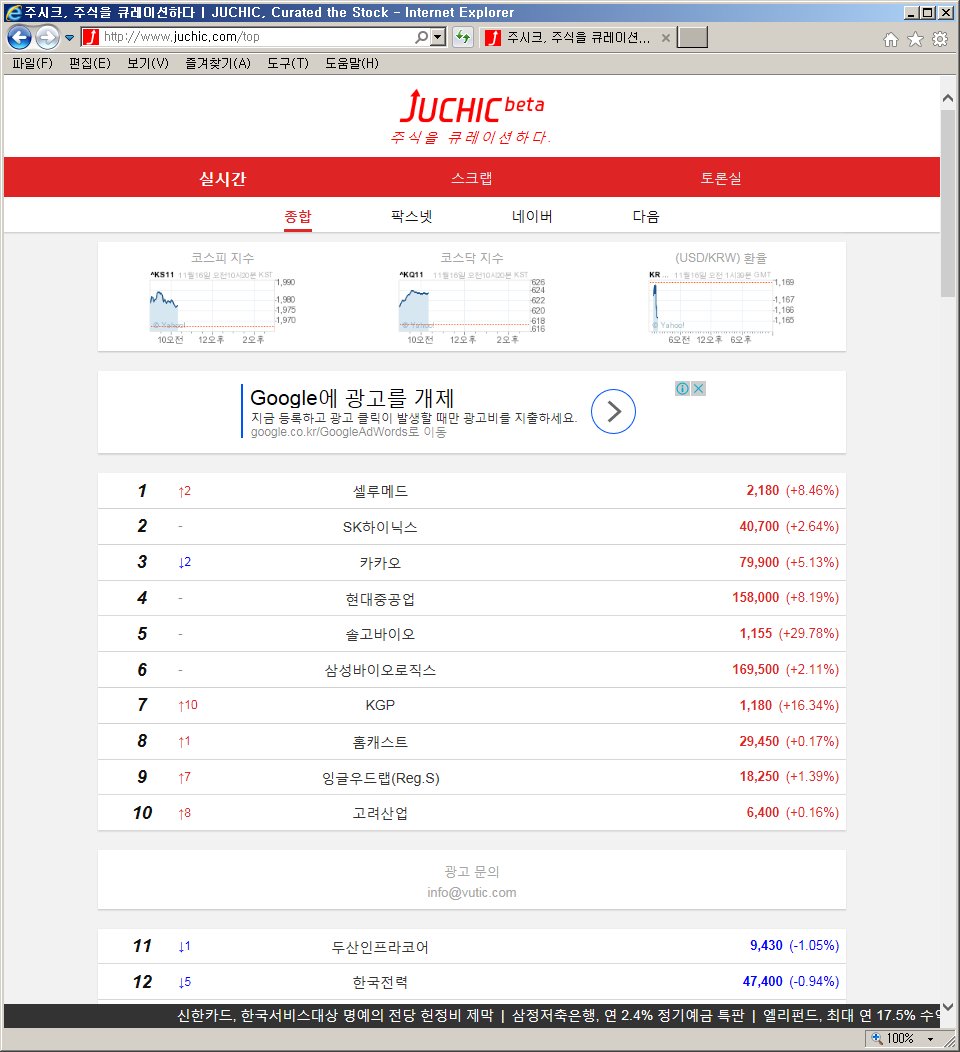Click the 신한카드 ticker news item
This screenshot has height=1052, width=960.
[x=335, y=1015]
